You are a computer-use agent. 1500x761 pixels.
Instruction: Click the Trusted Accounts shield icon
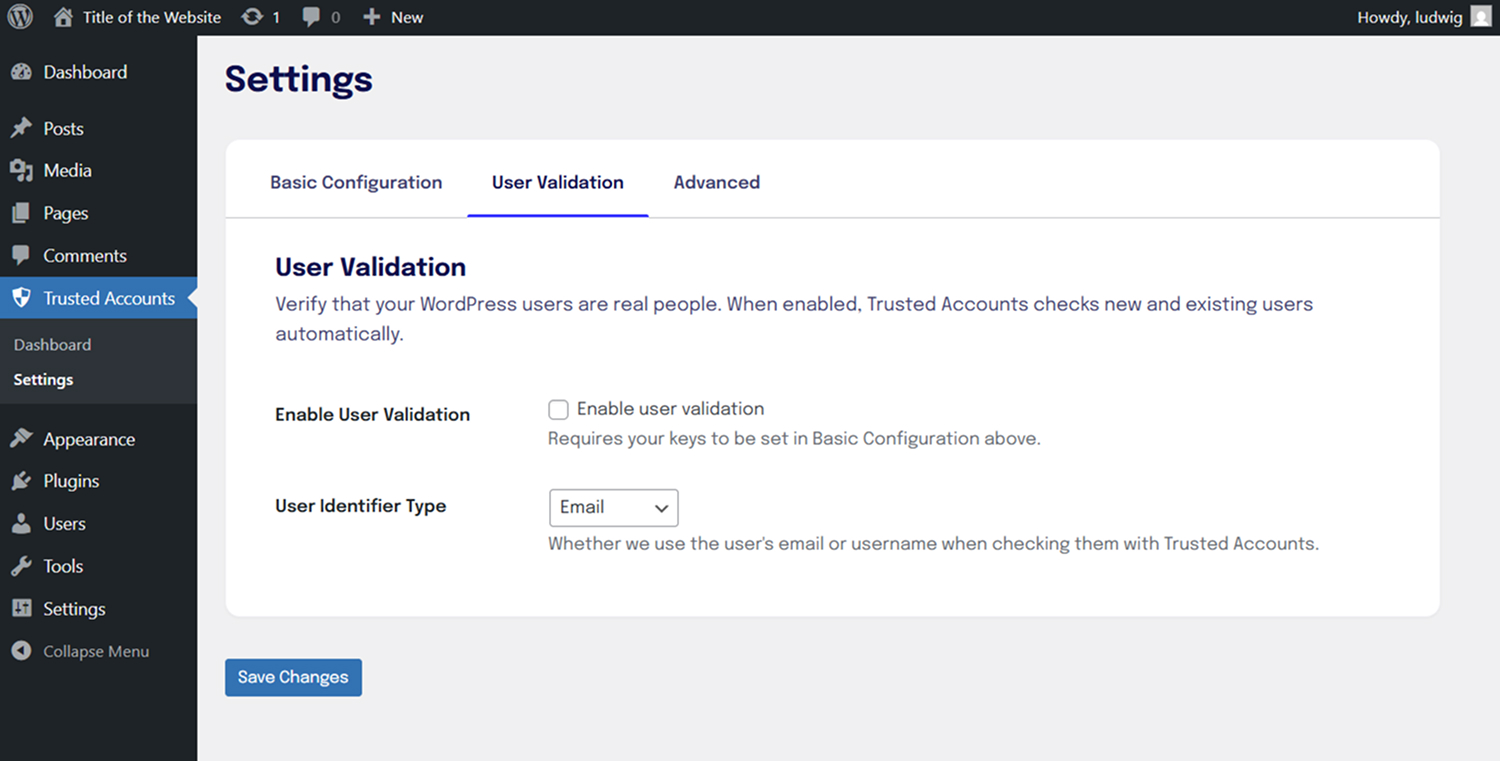(x=21, y=298)
